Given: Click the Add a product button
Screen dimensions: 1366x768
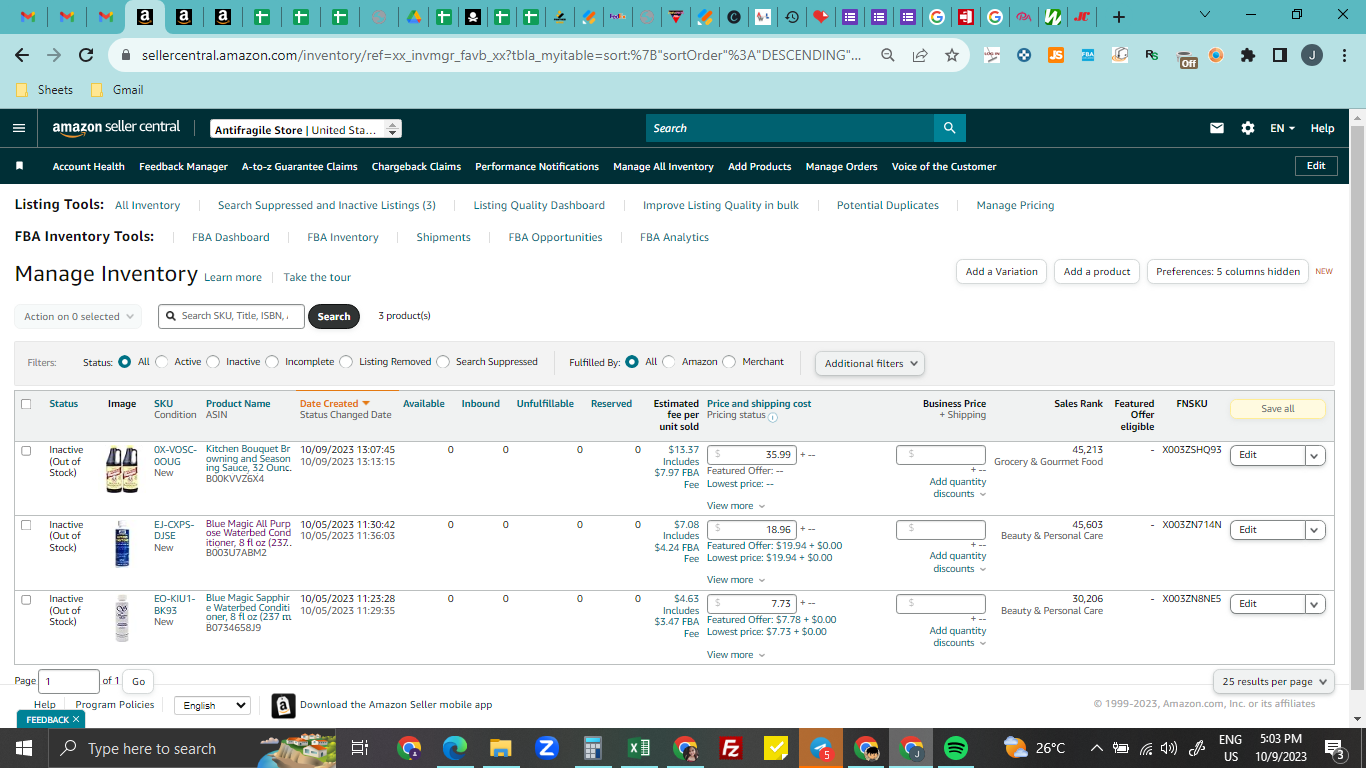Looking at the screenshot, I should pyautogui.click(x=1097, y=271).
